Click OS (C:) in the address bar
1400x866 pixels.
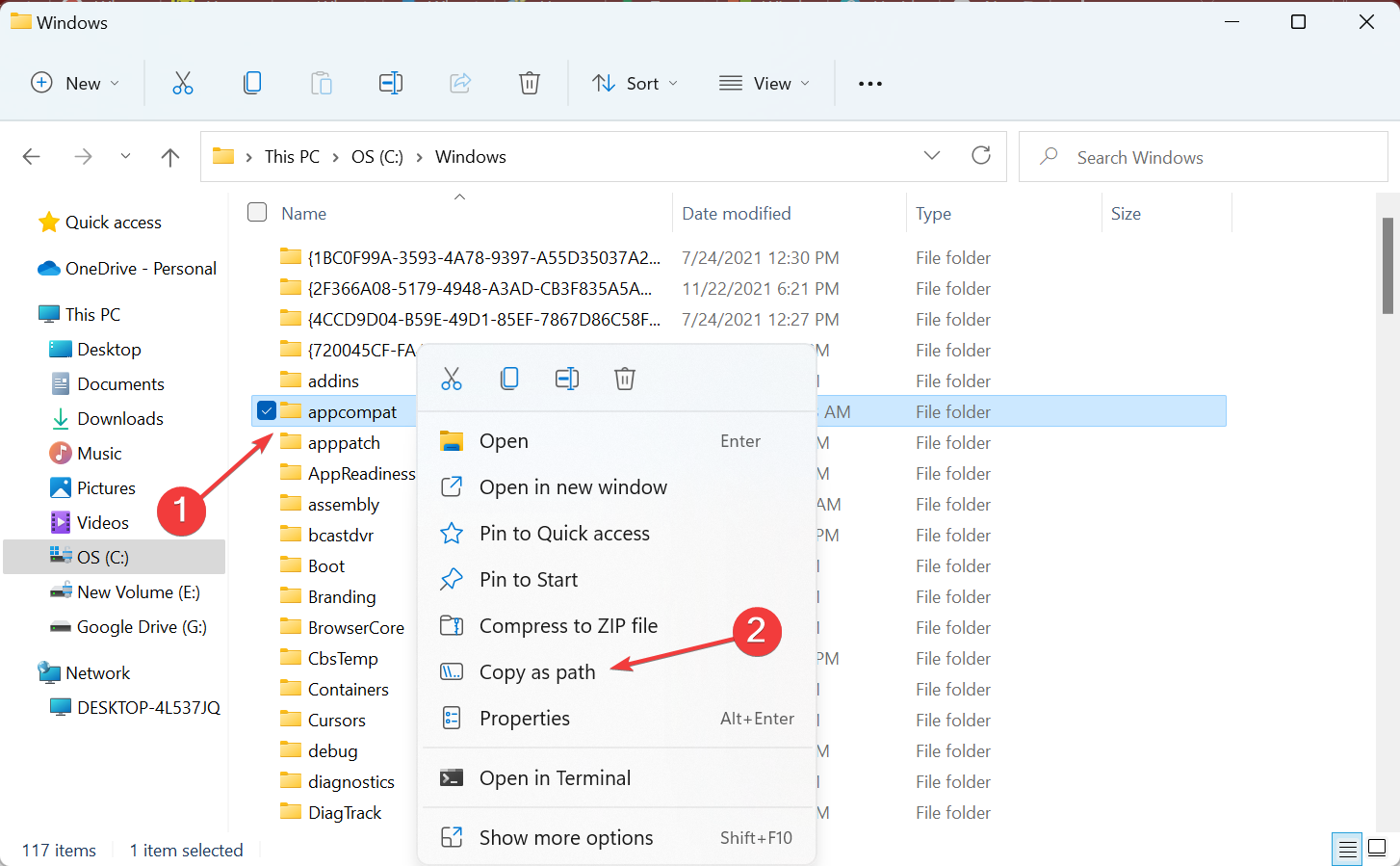tap(377, 157)
